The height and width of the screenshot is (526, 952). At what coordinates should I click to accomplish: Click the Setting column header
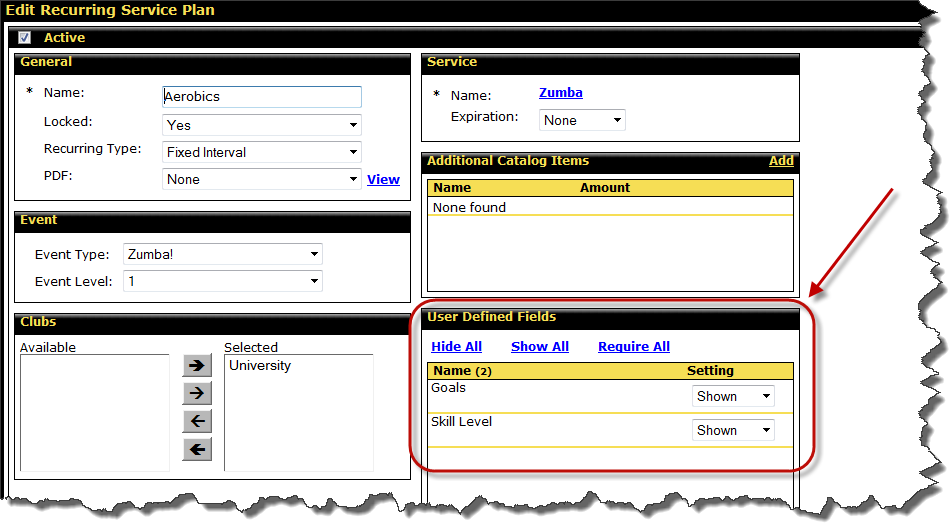click(710, 371)
